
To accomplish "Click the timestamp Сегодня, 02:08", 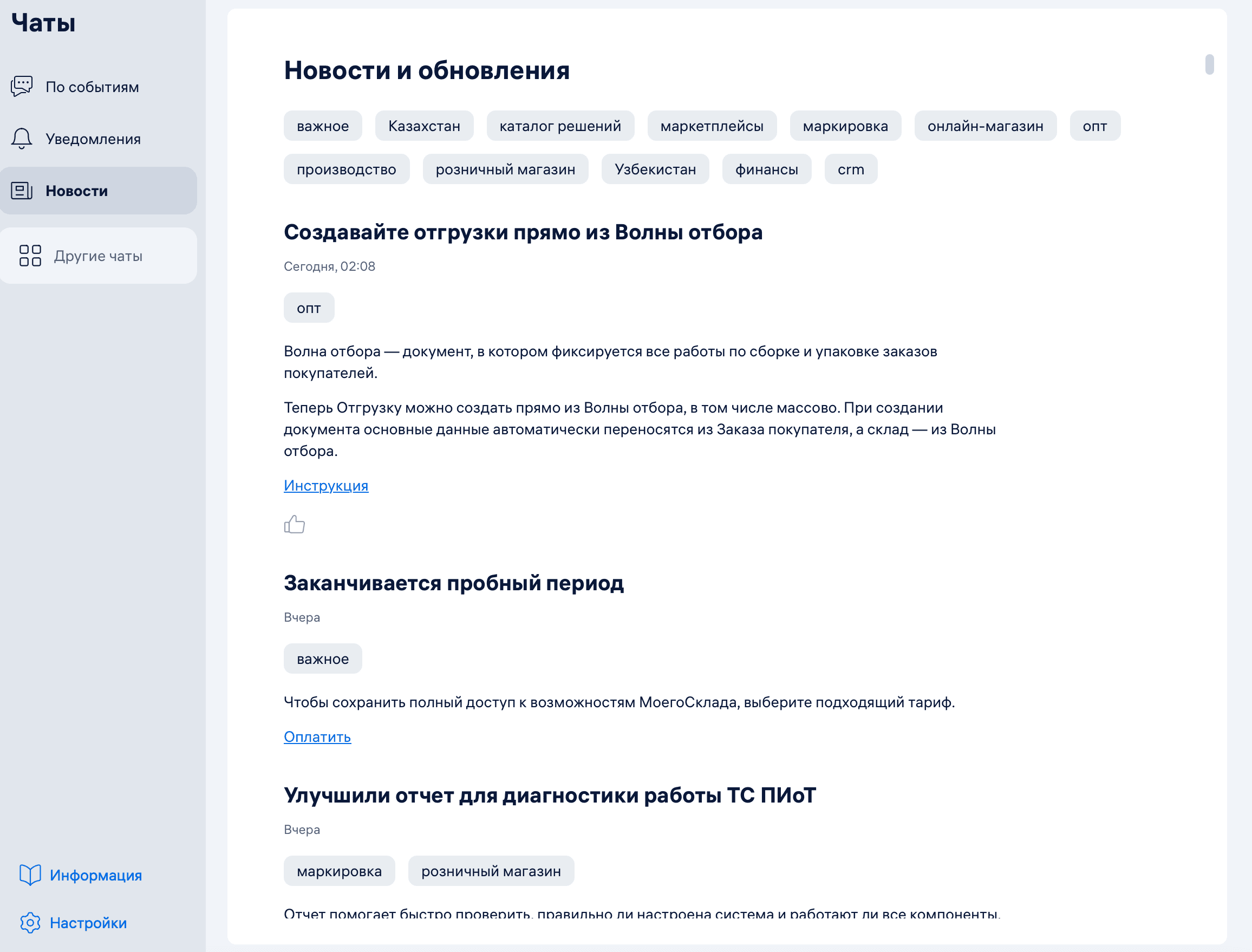I will 330,266.
